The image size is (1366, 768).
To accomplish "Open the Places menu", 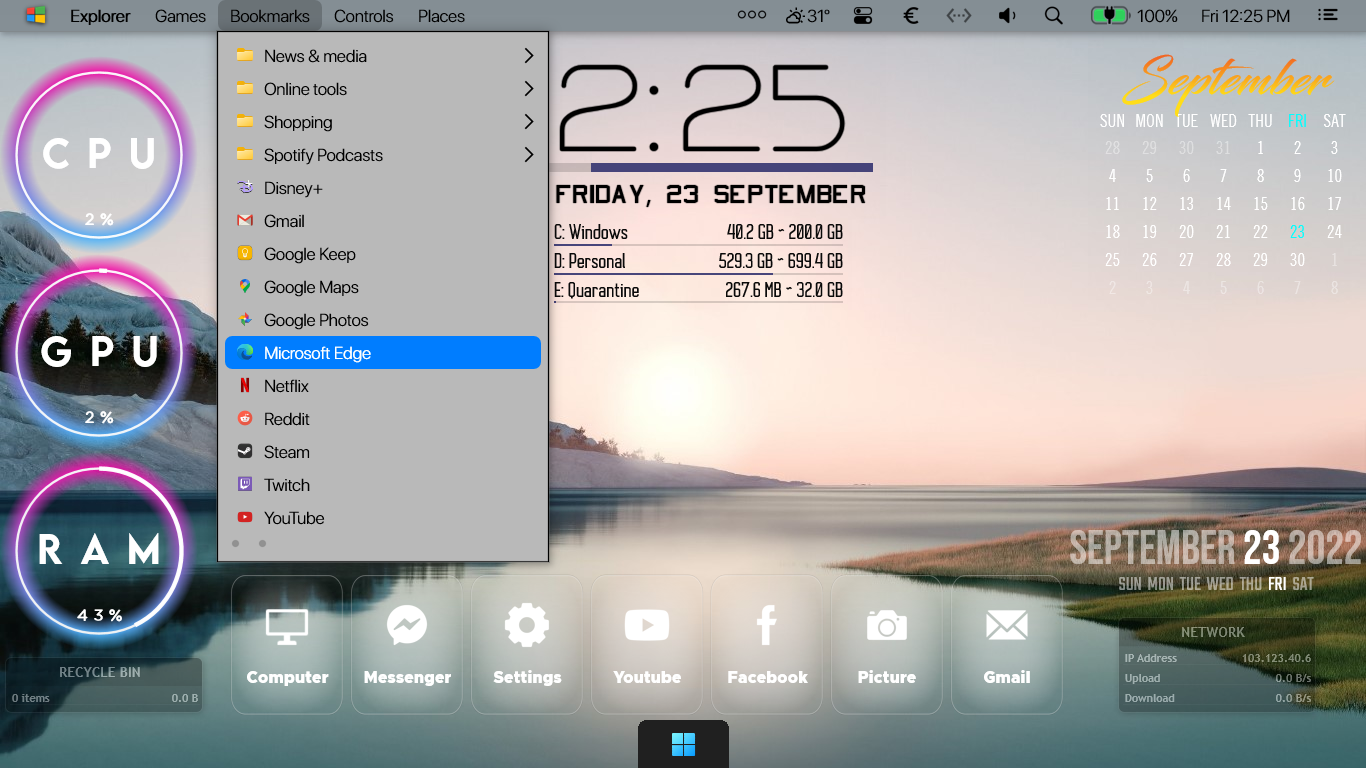I will (441, 16).
